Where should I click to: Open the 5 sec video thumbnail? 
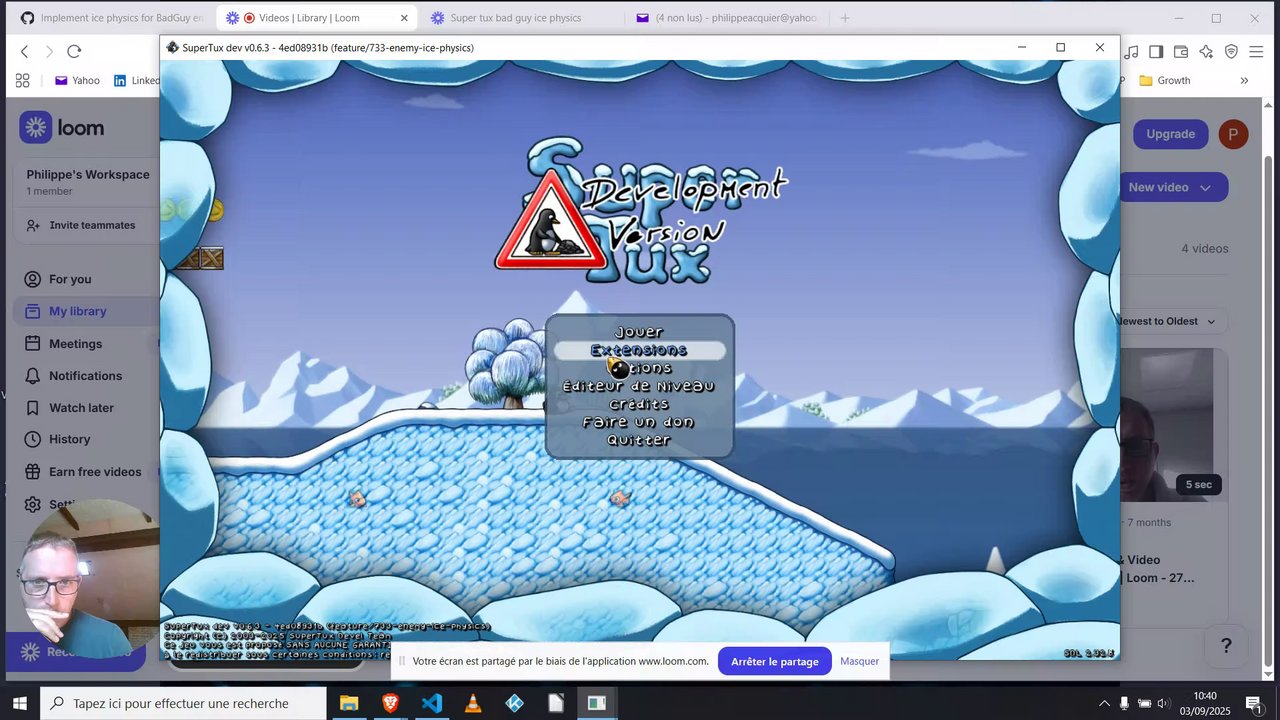[x=1172, y=425]
